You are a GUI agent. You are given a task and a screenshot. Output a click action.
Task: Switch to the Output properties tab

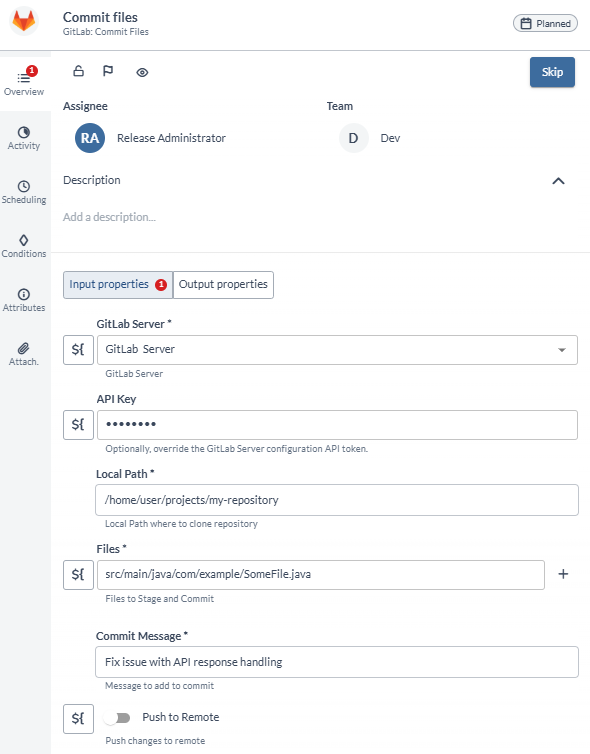point(223,285)
